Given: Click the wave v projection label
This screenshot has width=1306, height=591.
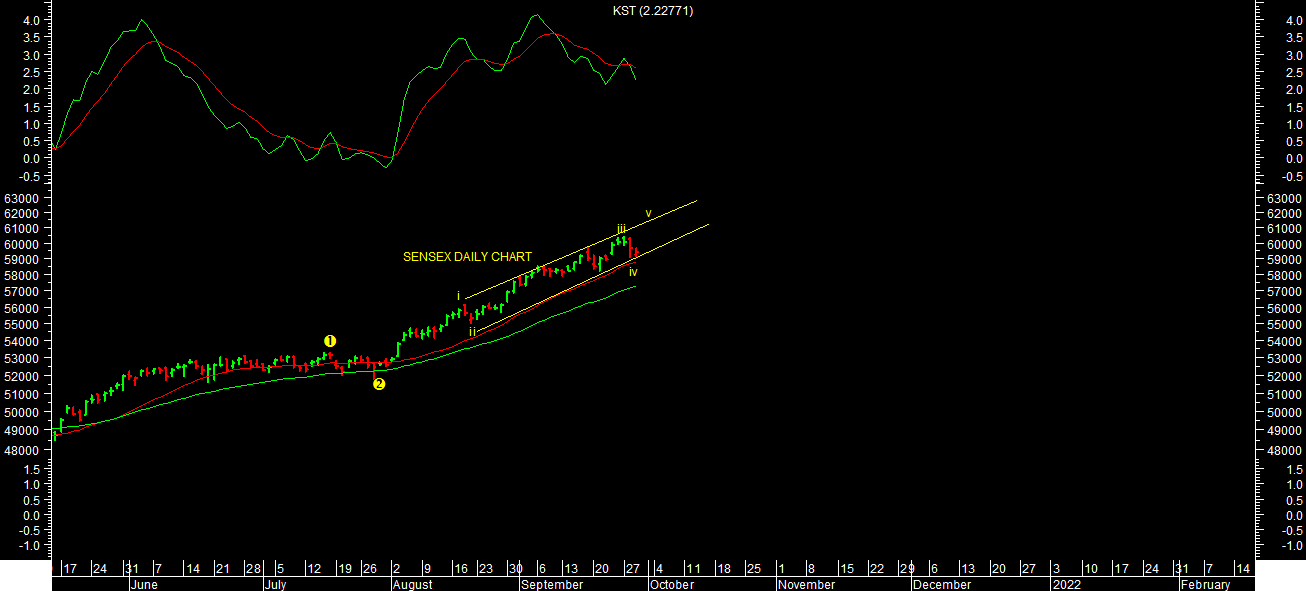Looking at the screenshot, I should coord(648,213).
